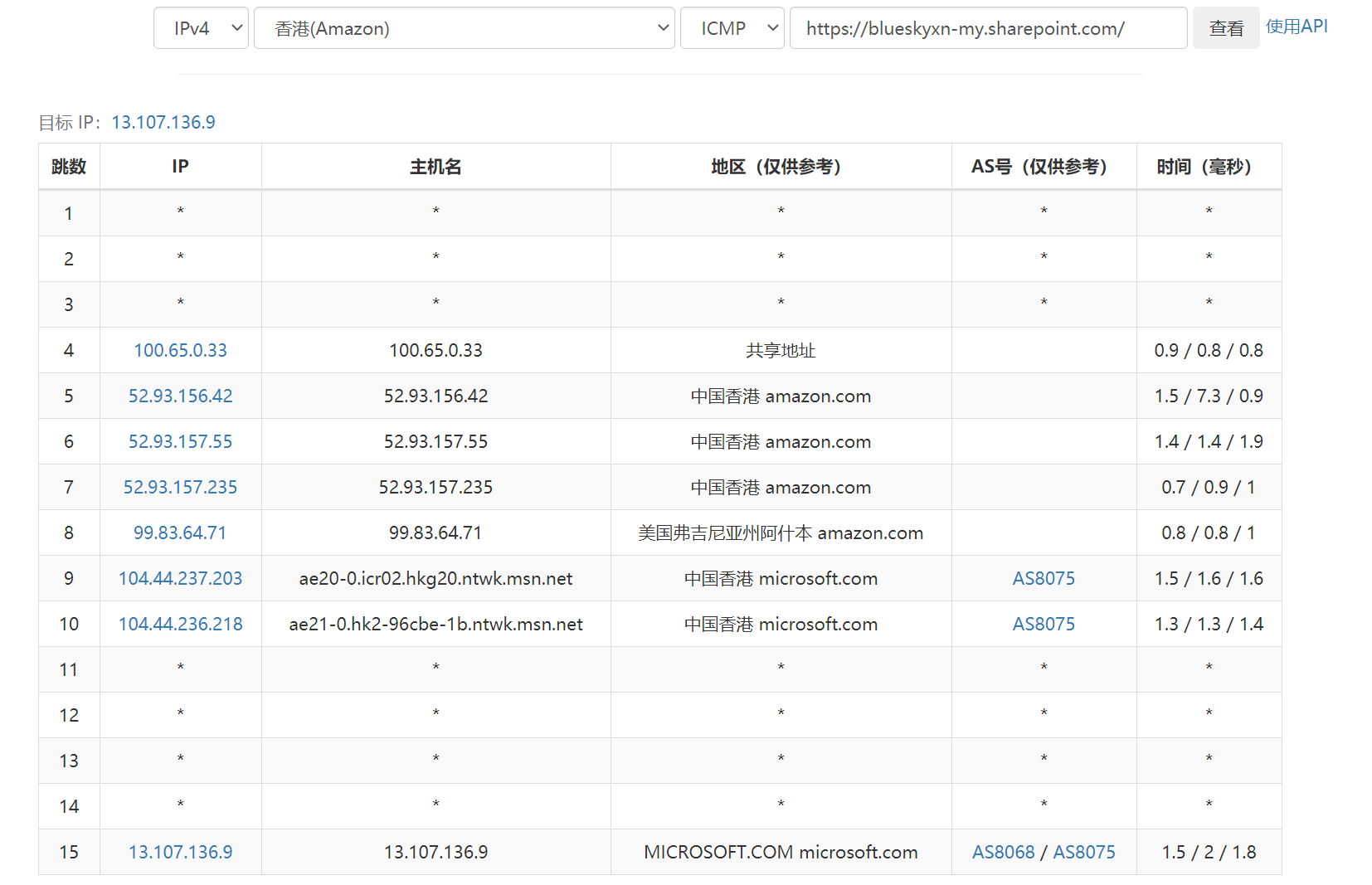The width and height of the screenshot is (1372, 885).
Task: Follow the 52.93.157.235 IP link
Action: 180,487
